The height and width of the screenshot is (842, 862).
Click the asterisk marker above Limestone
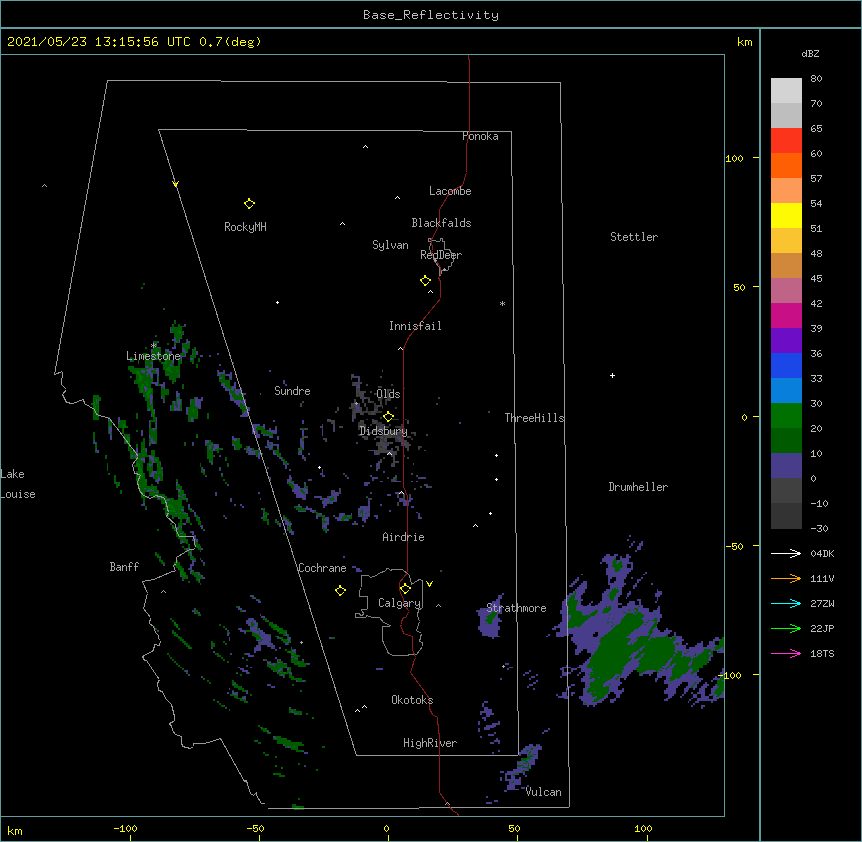pyautogui.click(x=153, y=346)
